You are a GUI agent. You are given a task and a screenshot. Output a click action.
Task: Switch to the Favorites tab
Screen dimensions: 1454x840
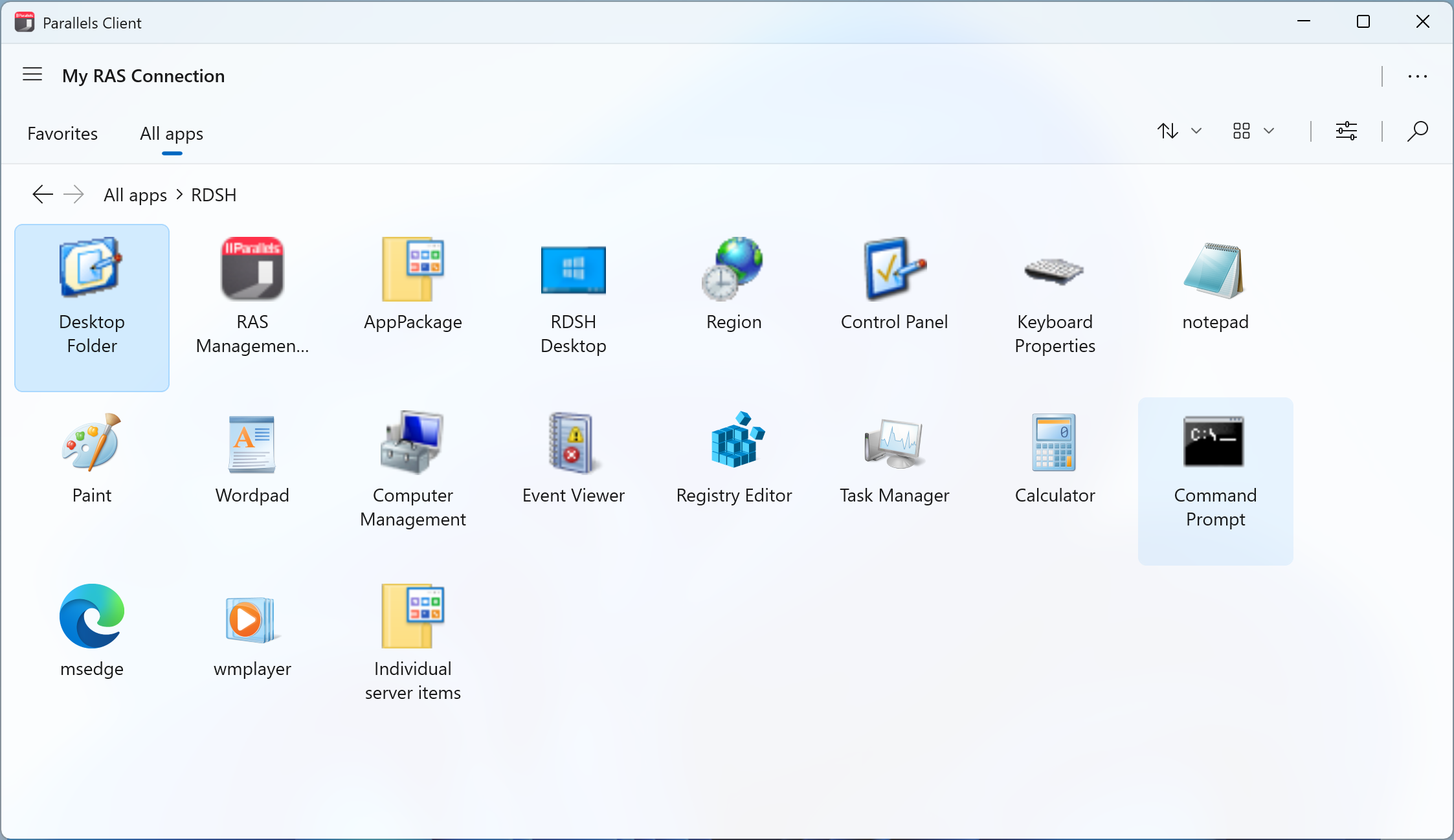click(62, 133)
